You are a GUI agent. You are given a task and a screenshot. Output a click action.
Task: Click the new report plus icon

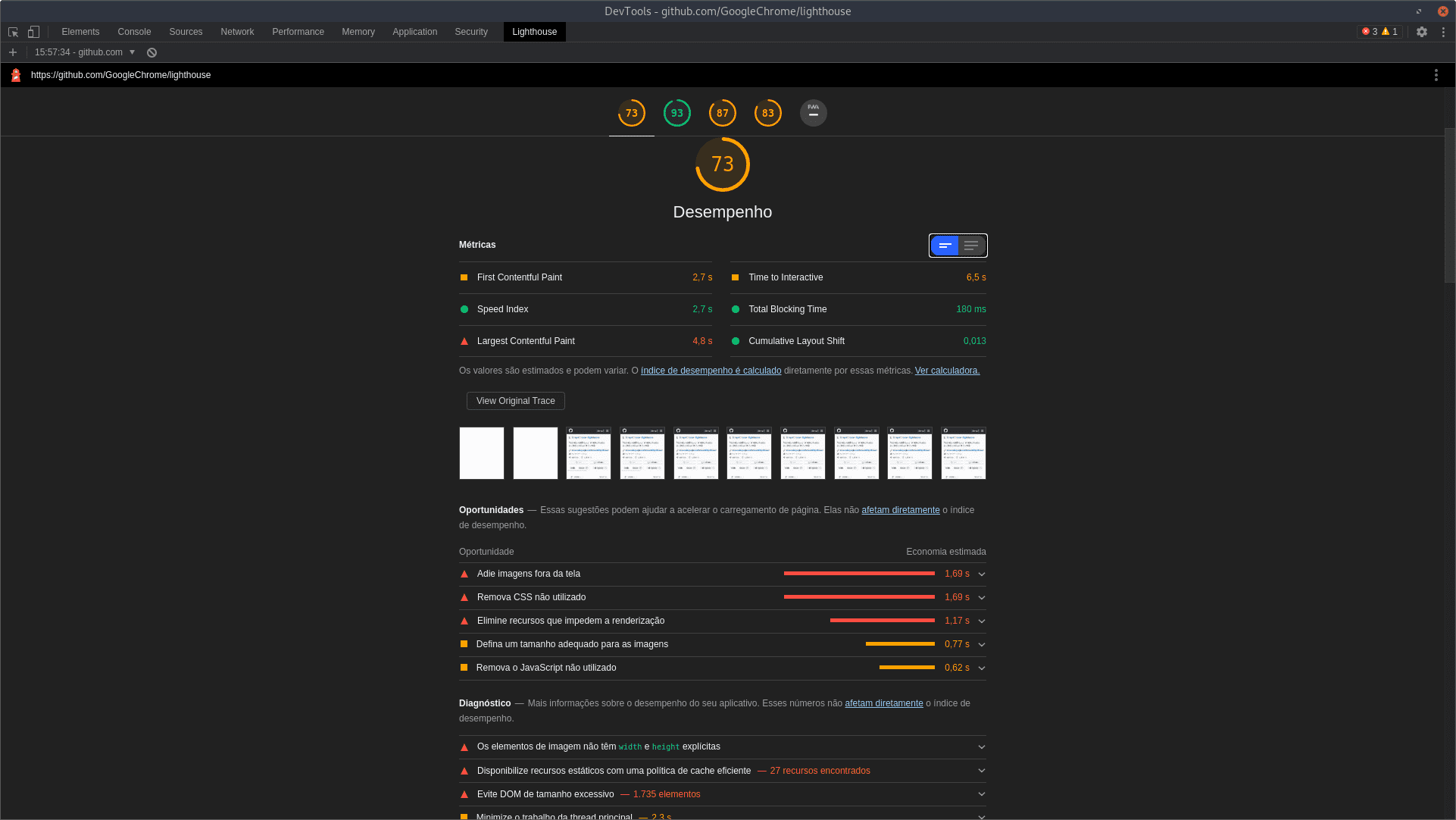pos(13,52)
